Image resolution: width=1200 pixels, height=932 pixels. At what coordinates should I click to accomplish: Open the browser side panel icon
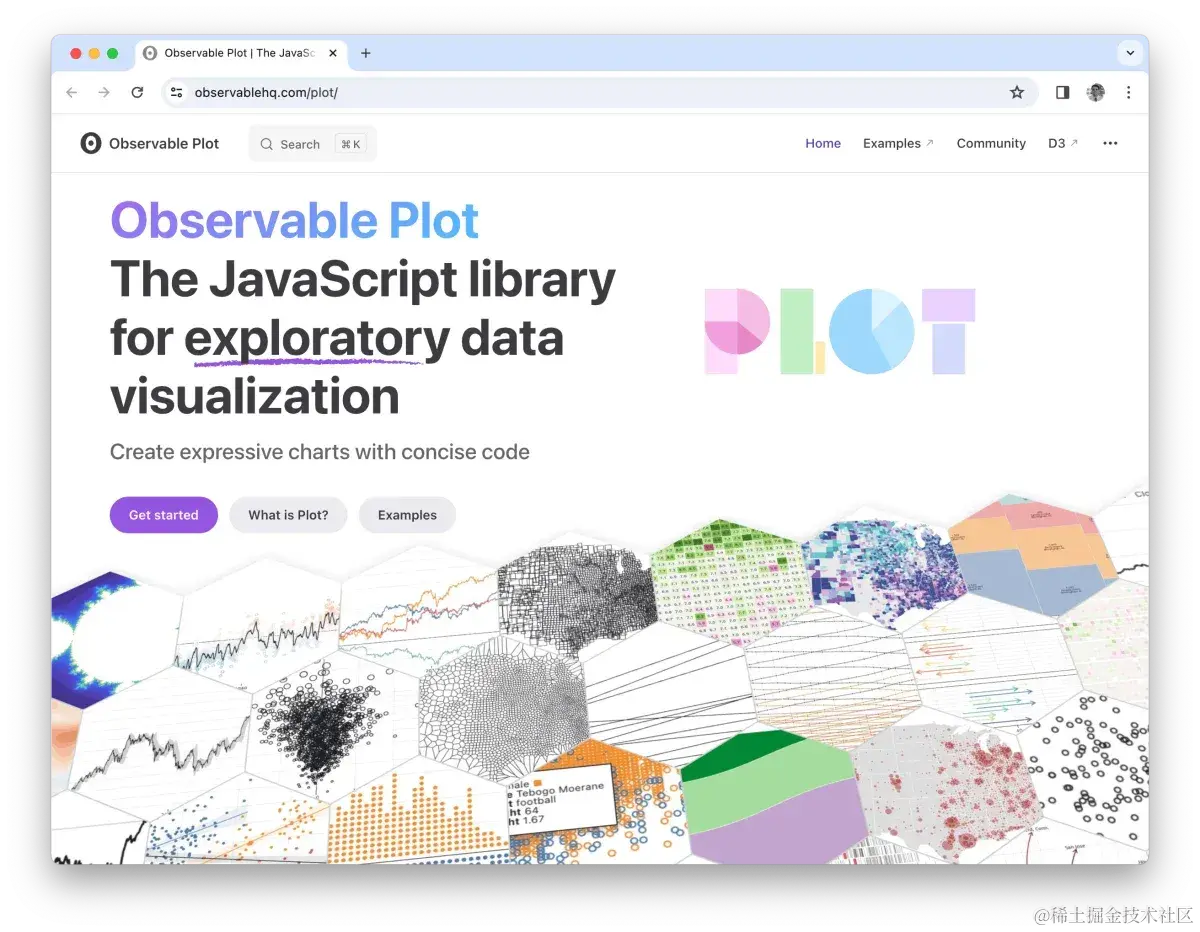pos(1062,93)
